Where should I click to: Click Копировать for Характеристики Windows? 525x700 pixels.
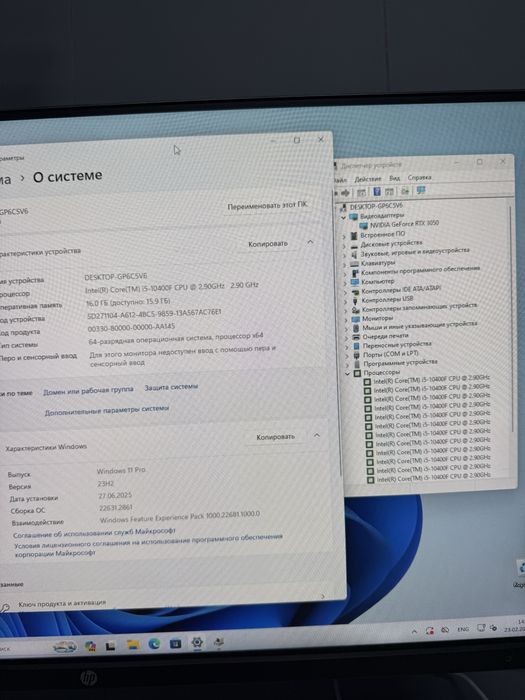275,437
